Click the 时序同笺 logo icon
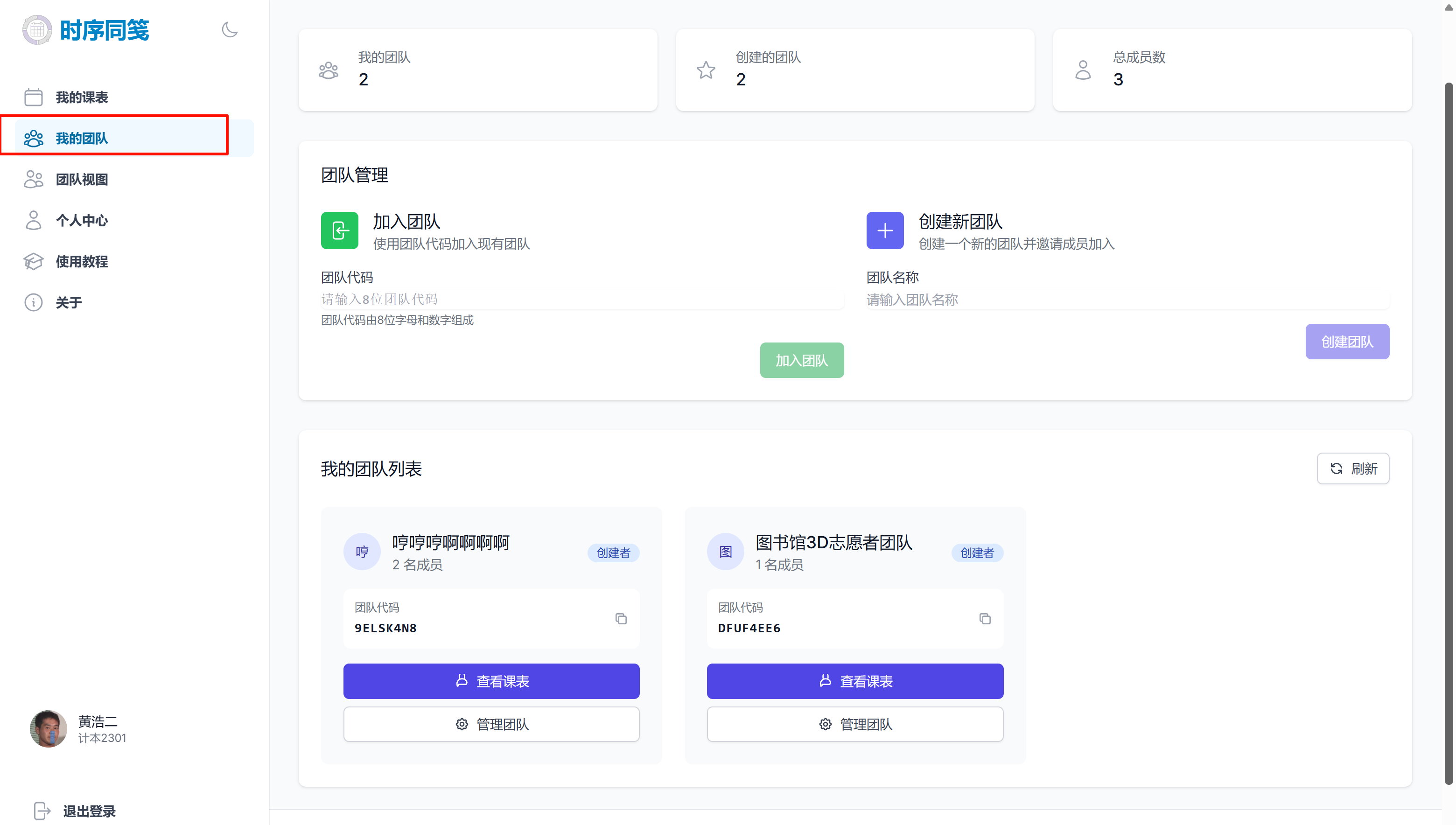The image size is (1456, 825). click(x=37, y=30)
